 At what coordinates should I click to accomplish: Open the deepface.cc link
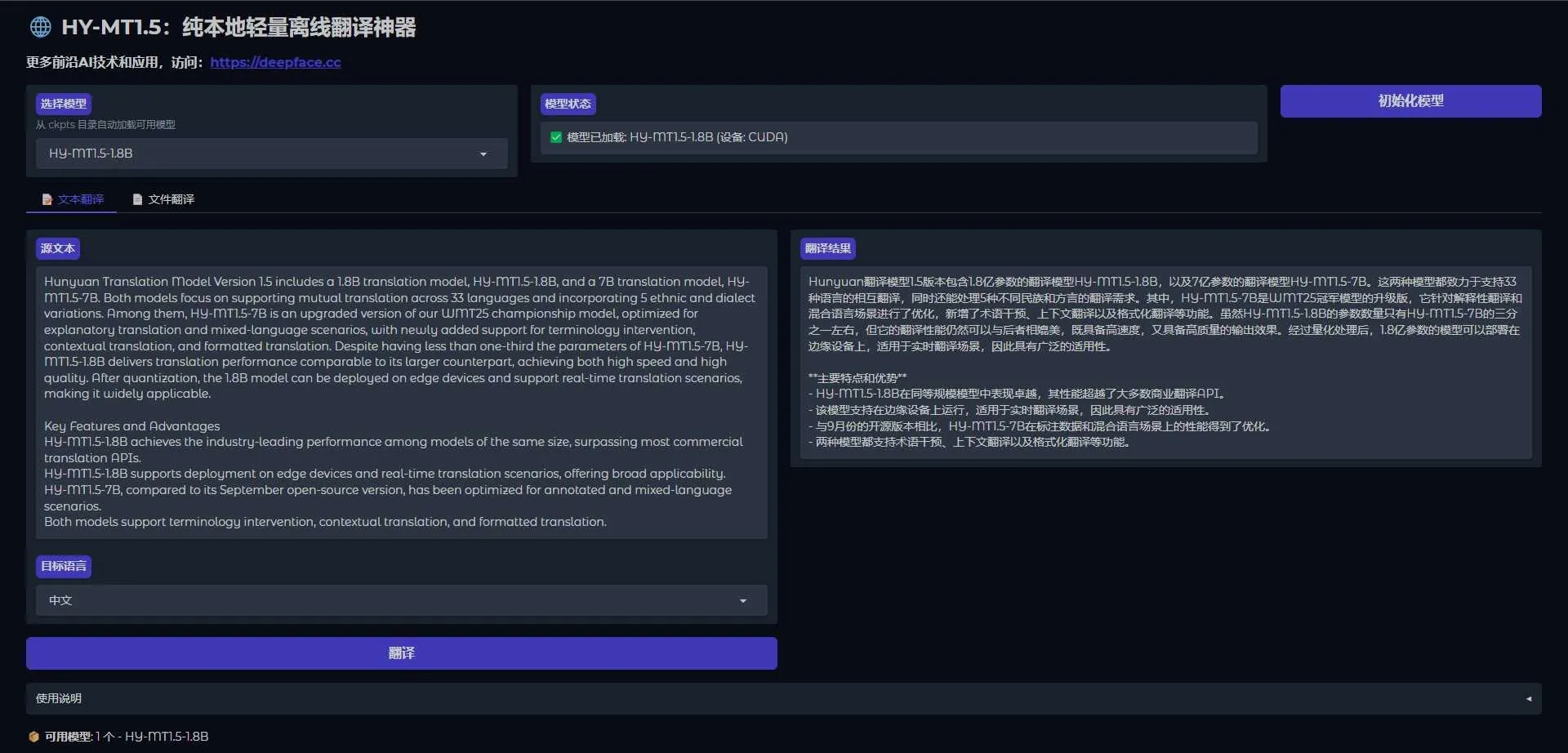[x=275, y=62]
